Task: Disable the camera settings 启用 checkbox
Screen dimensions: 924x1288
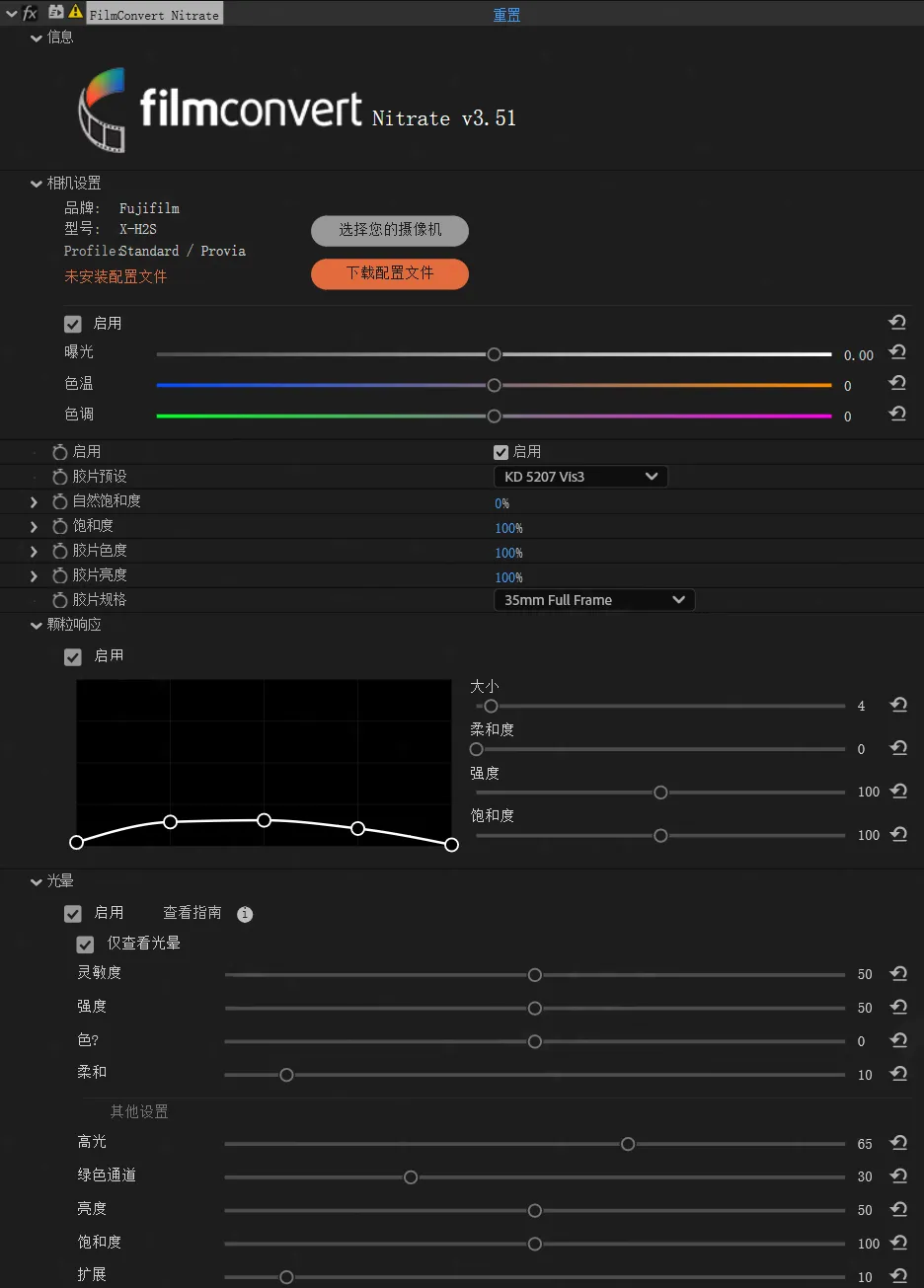Action: coord(73,324)
